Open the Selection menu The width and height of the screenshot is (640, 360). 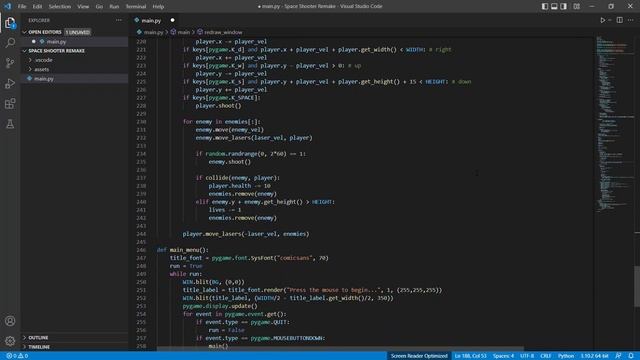[x=60, y=7]
